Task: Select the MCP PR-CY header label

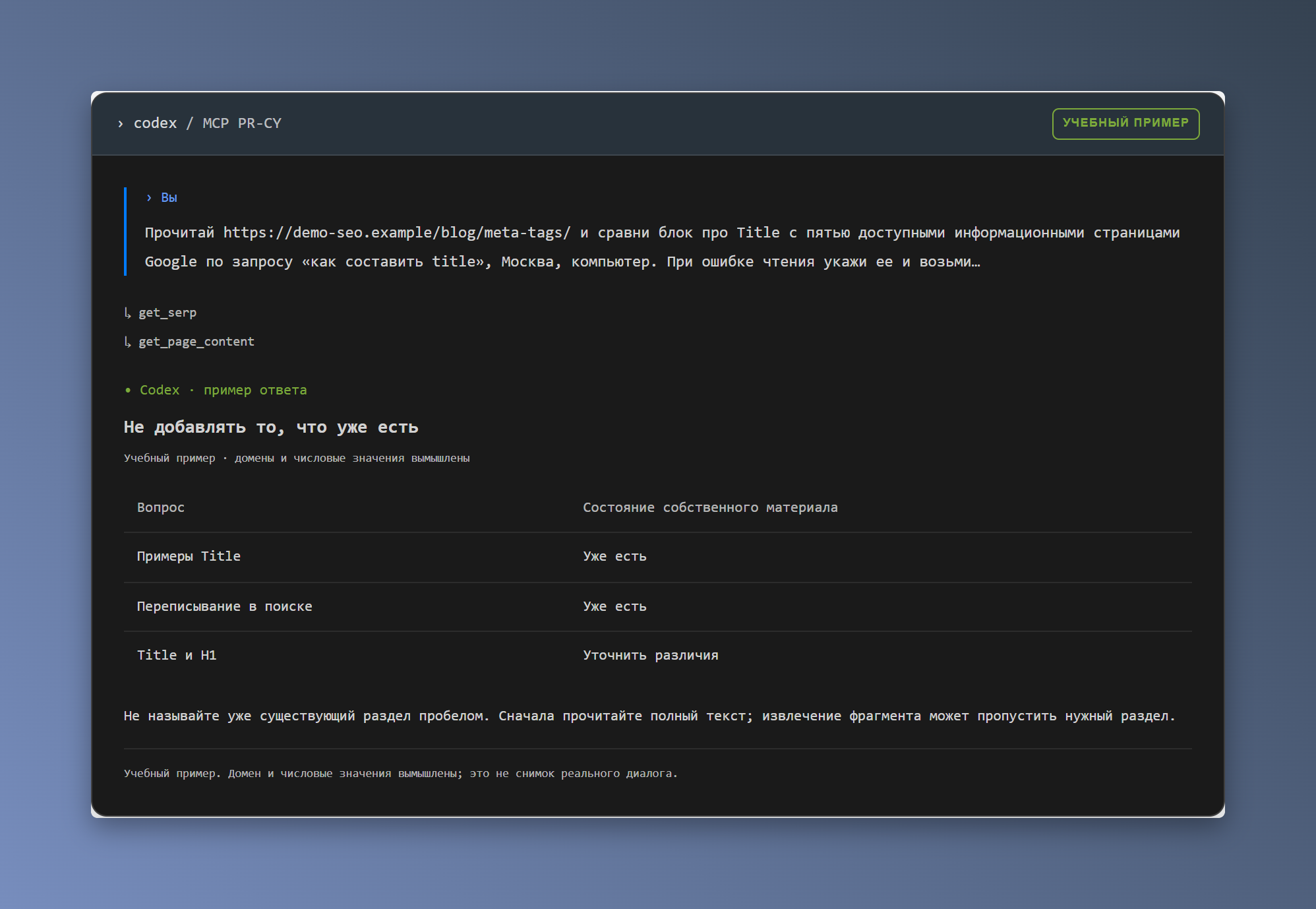Action: (242, 123)
